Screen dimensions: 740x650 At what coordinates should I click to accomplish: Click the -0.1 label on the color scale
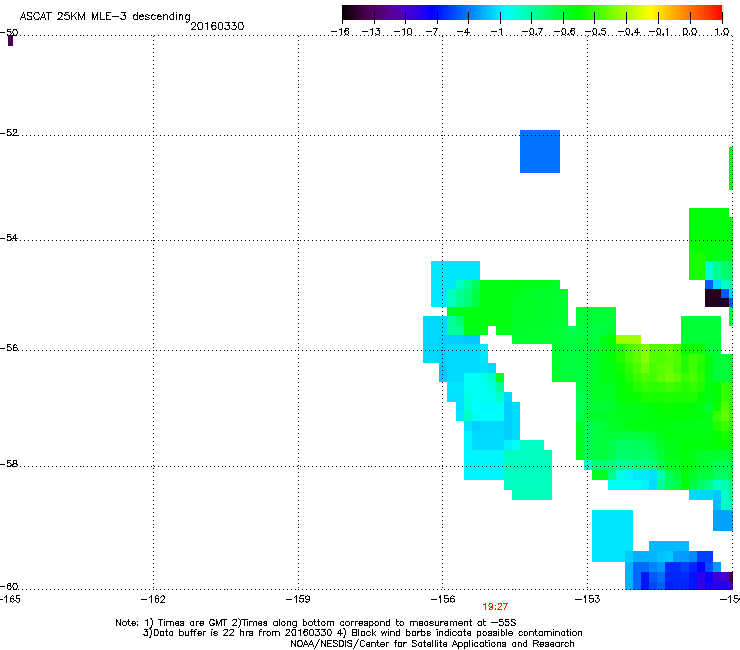pyautogui.click(x=659, y=32)
